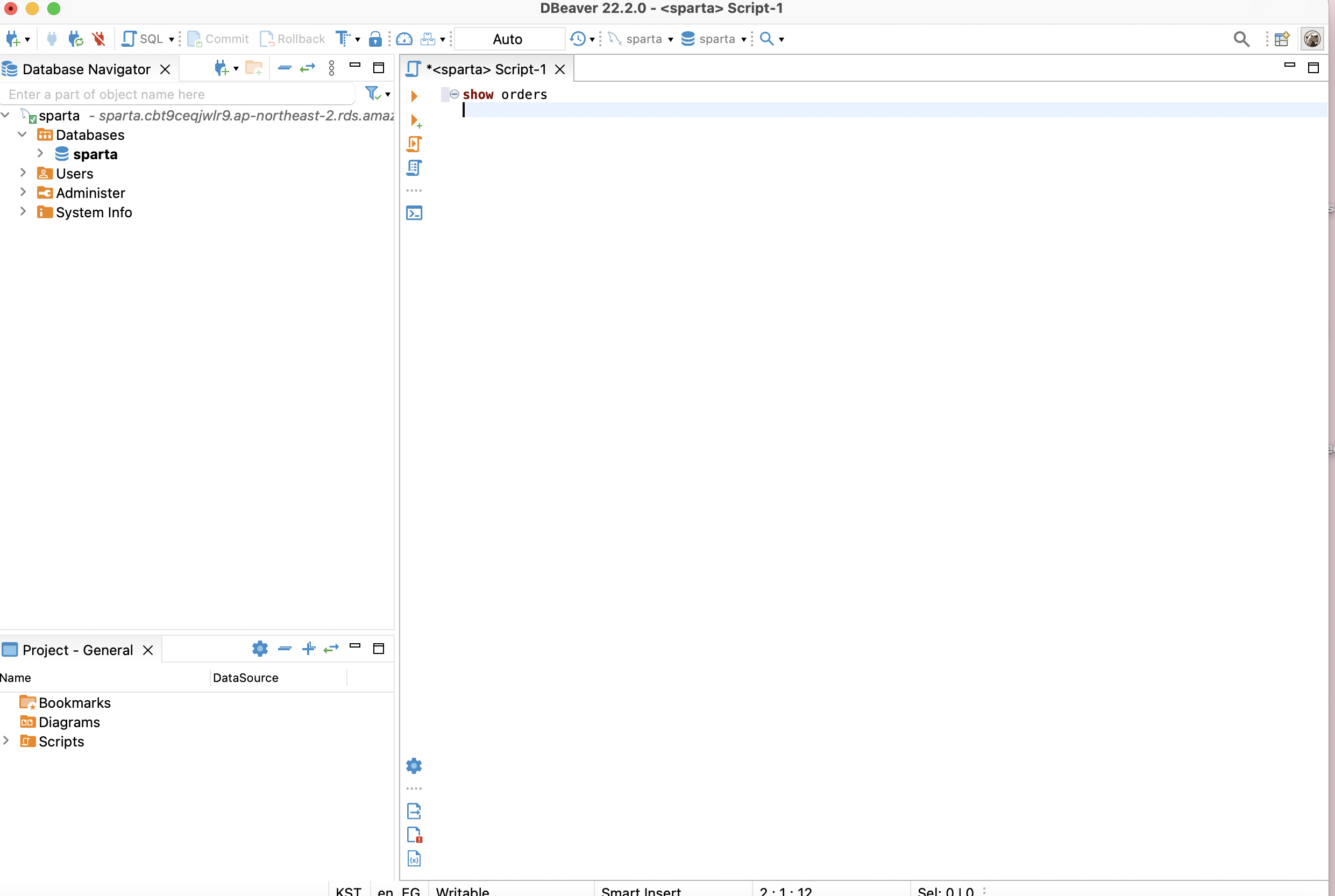Open the dashboard gauge icon

click(404, 39)
